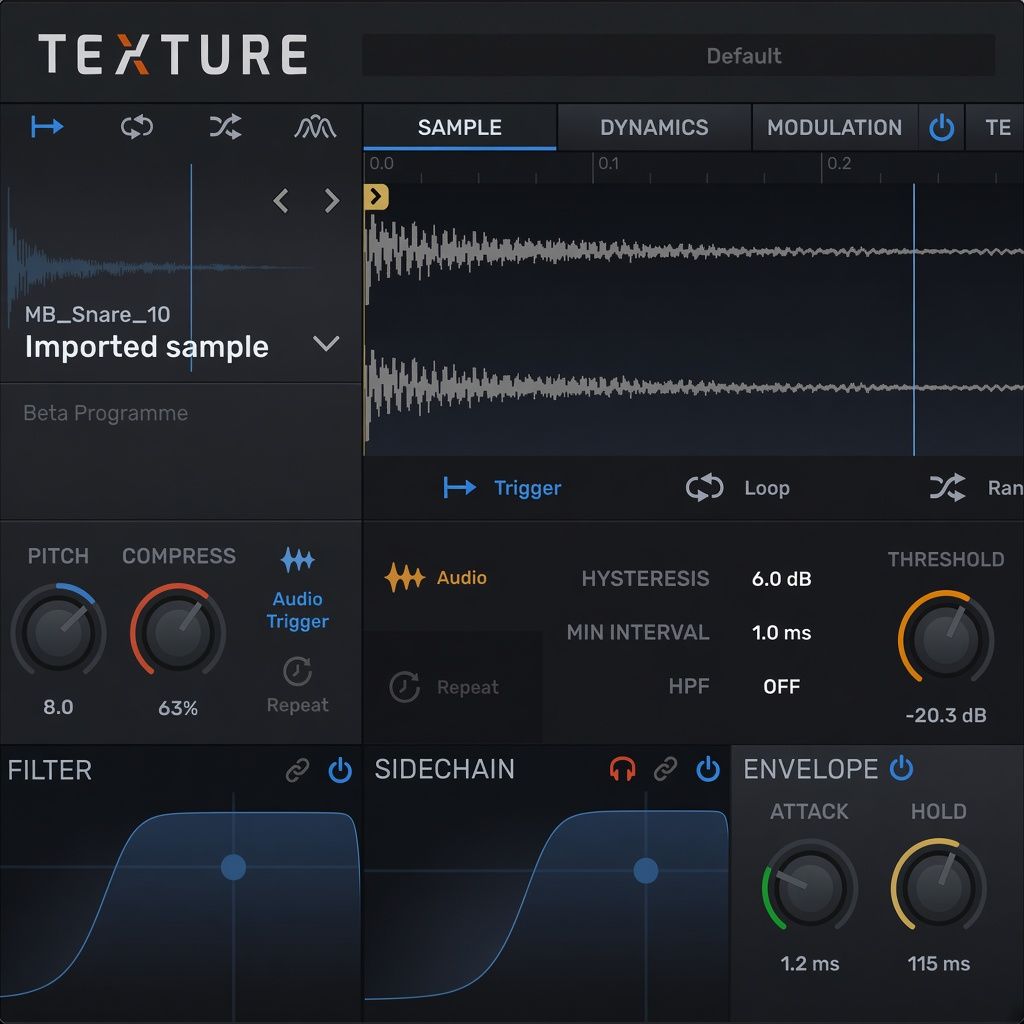Select the Audio Trigger waveform icon
Image resolution: width=1024 pixels, height=1024 pixels.
[x=297, y=560]
